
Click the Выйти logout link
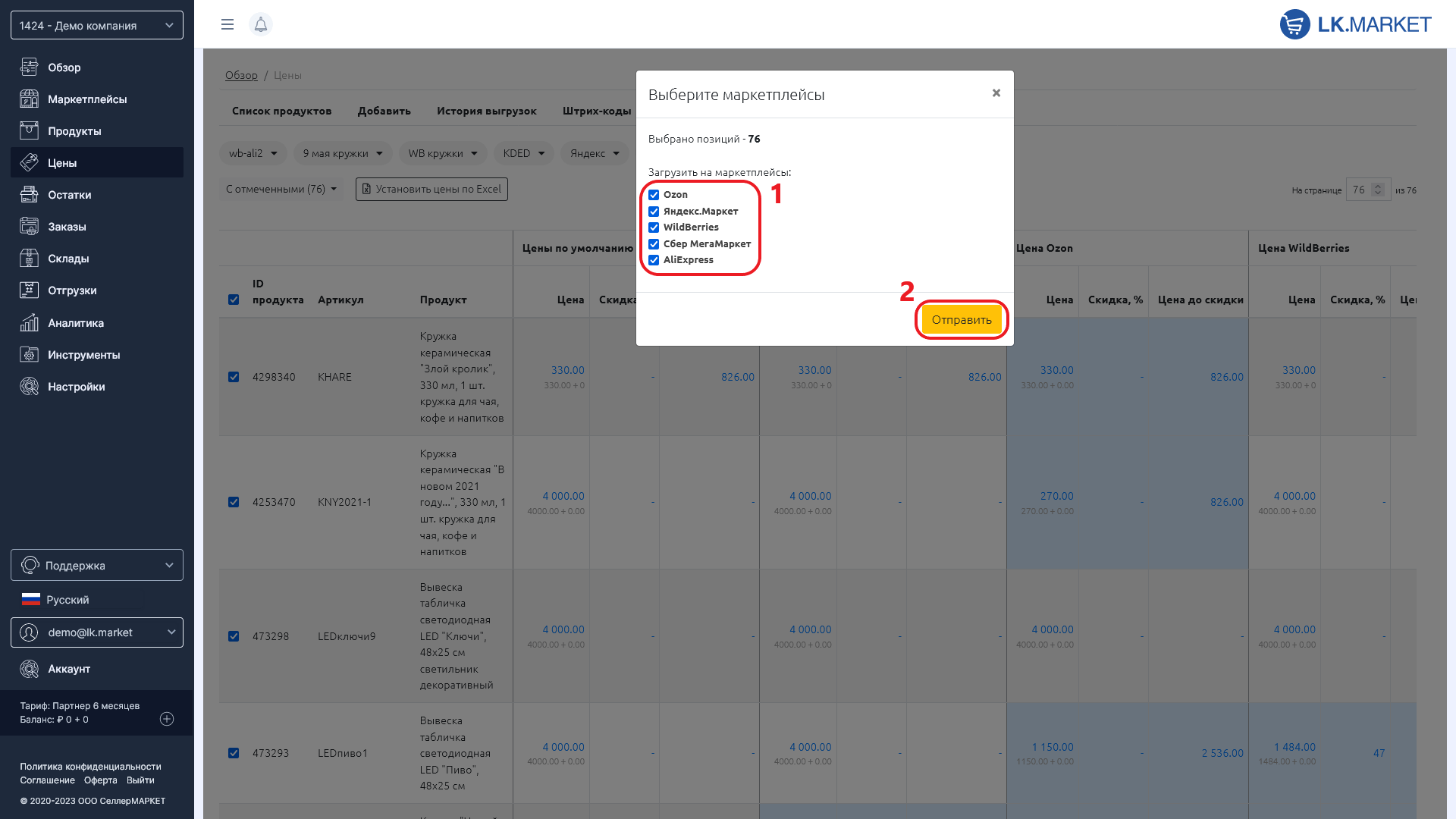[140, 780]
